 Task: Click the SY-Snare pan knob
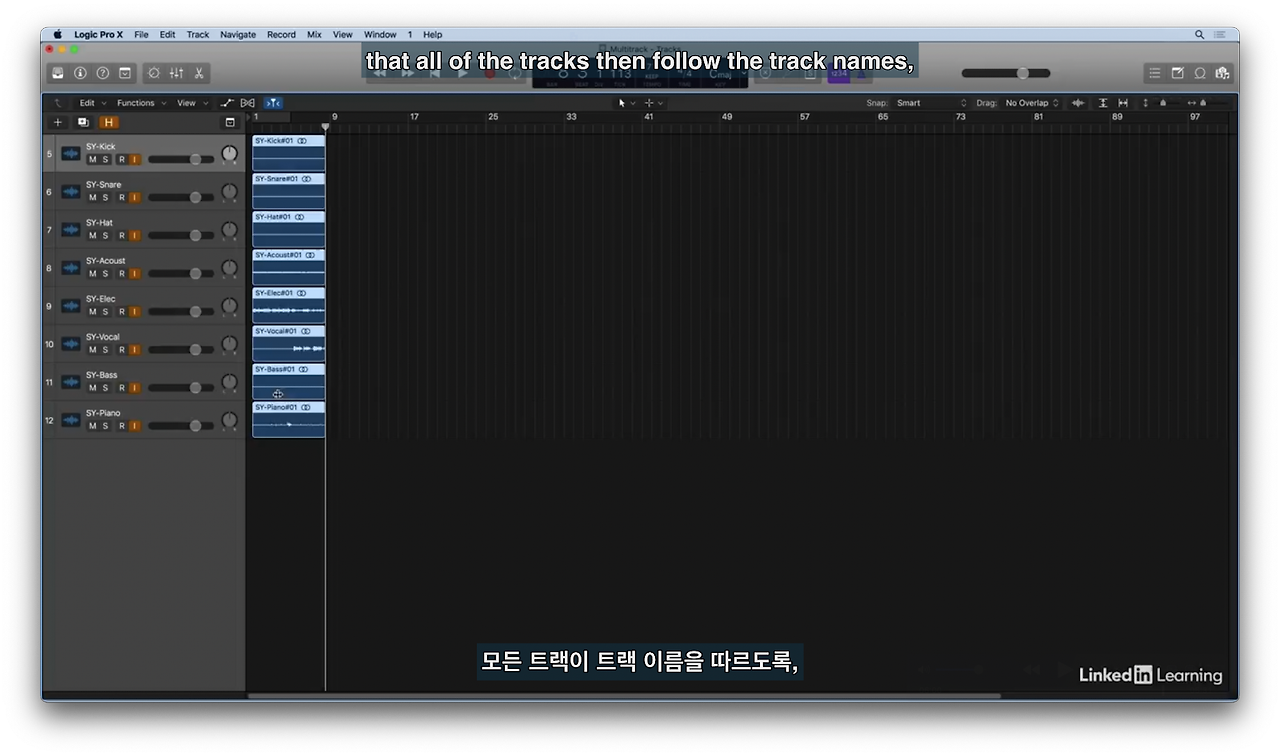tap(229, 191)
